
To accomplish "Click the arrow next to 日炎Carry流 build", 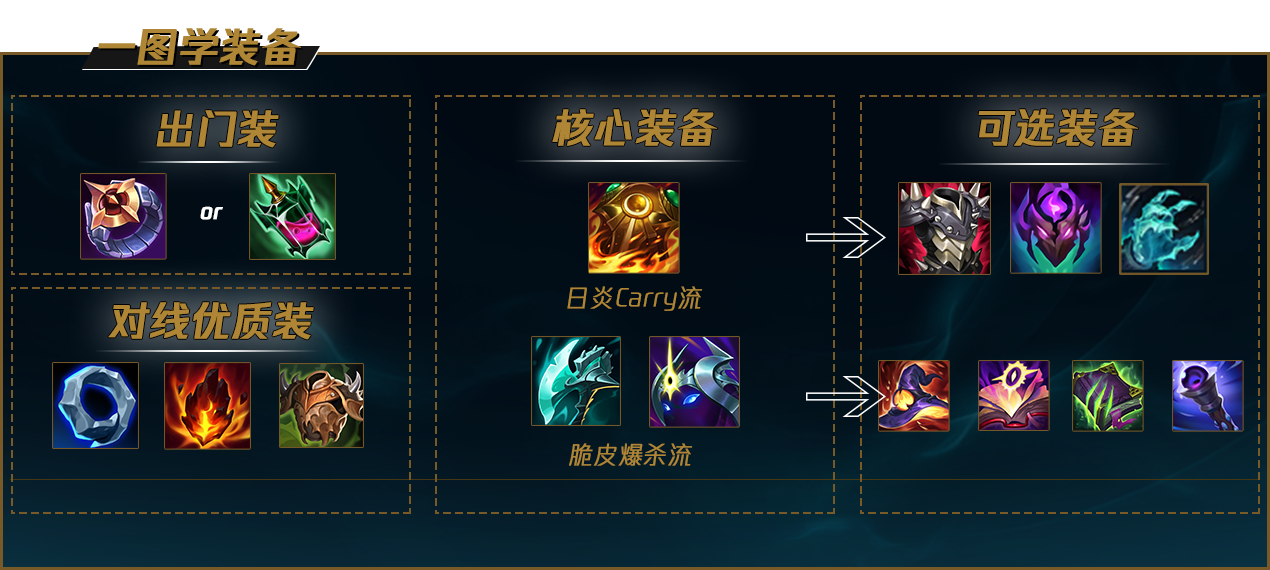I will click(846, 237).
